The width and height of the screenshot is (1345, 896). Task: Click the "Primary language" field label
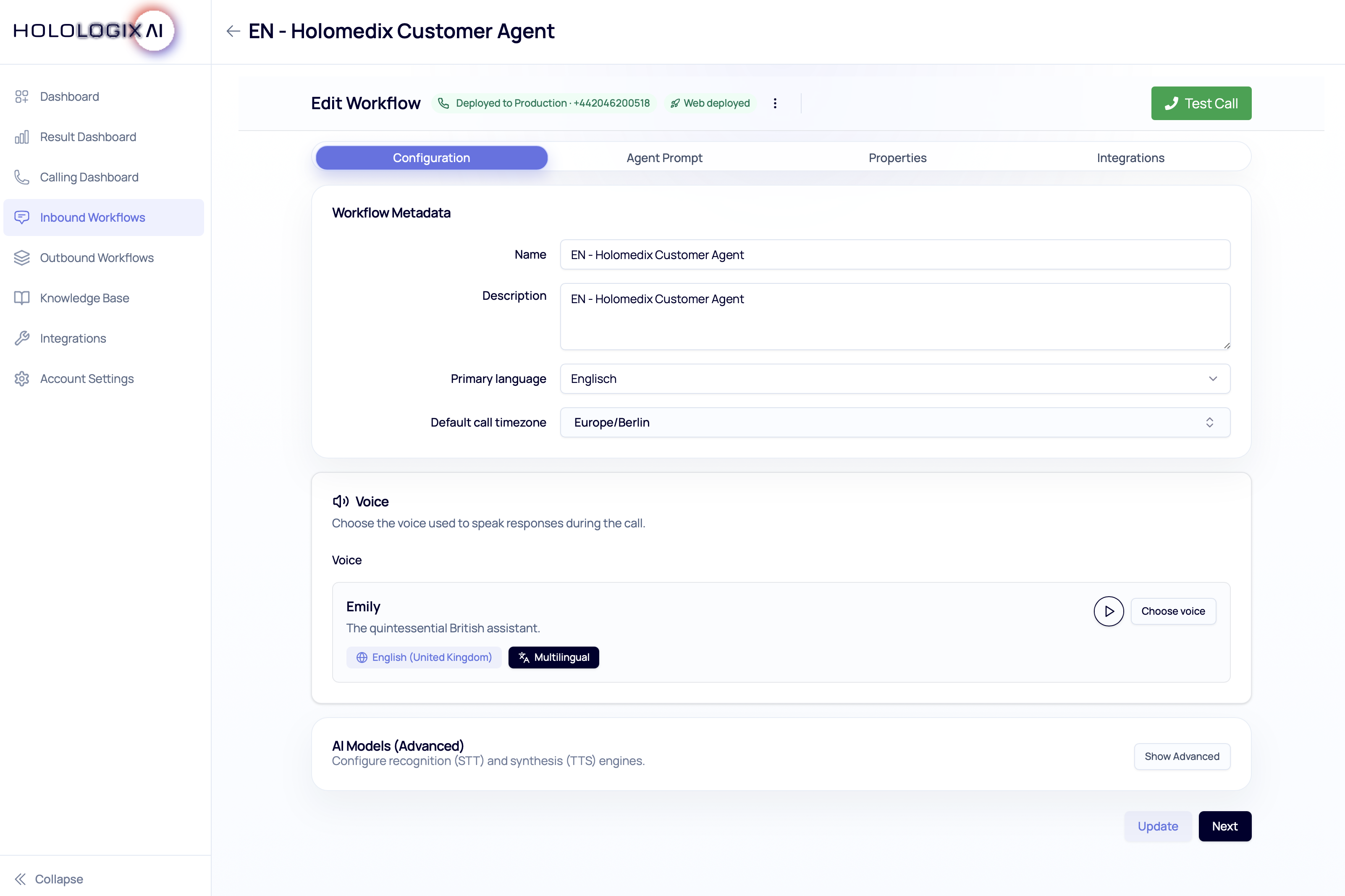point(498,379)
